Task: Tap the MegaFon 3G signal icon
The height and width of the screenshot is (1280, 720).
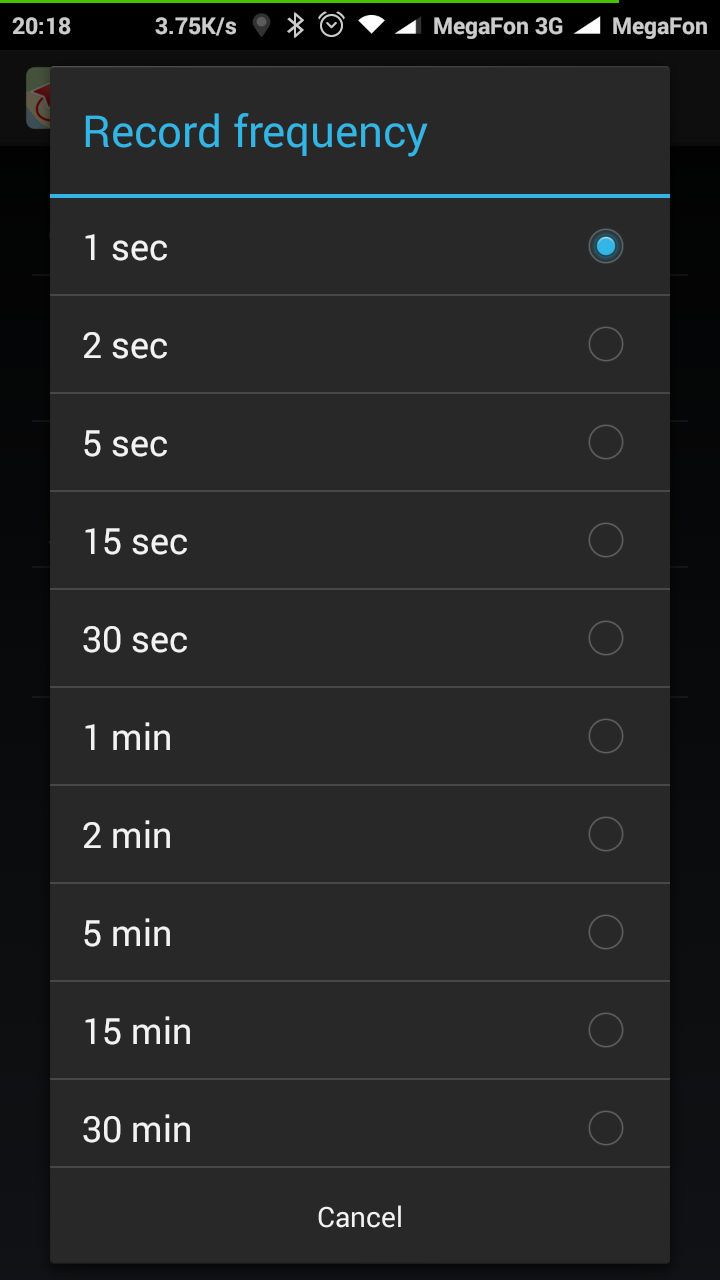Action: (x=407, y=26)
